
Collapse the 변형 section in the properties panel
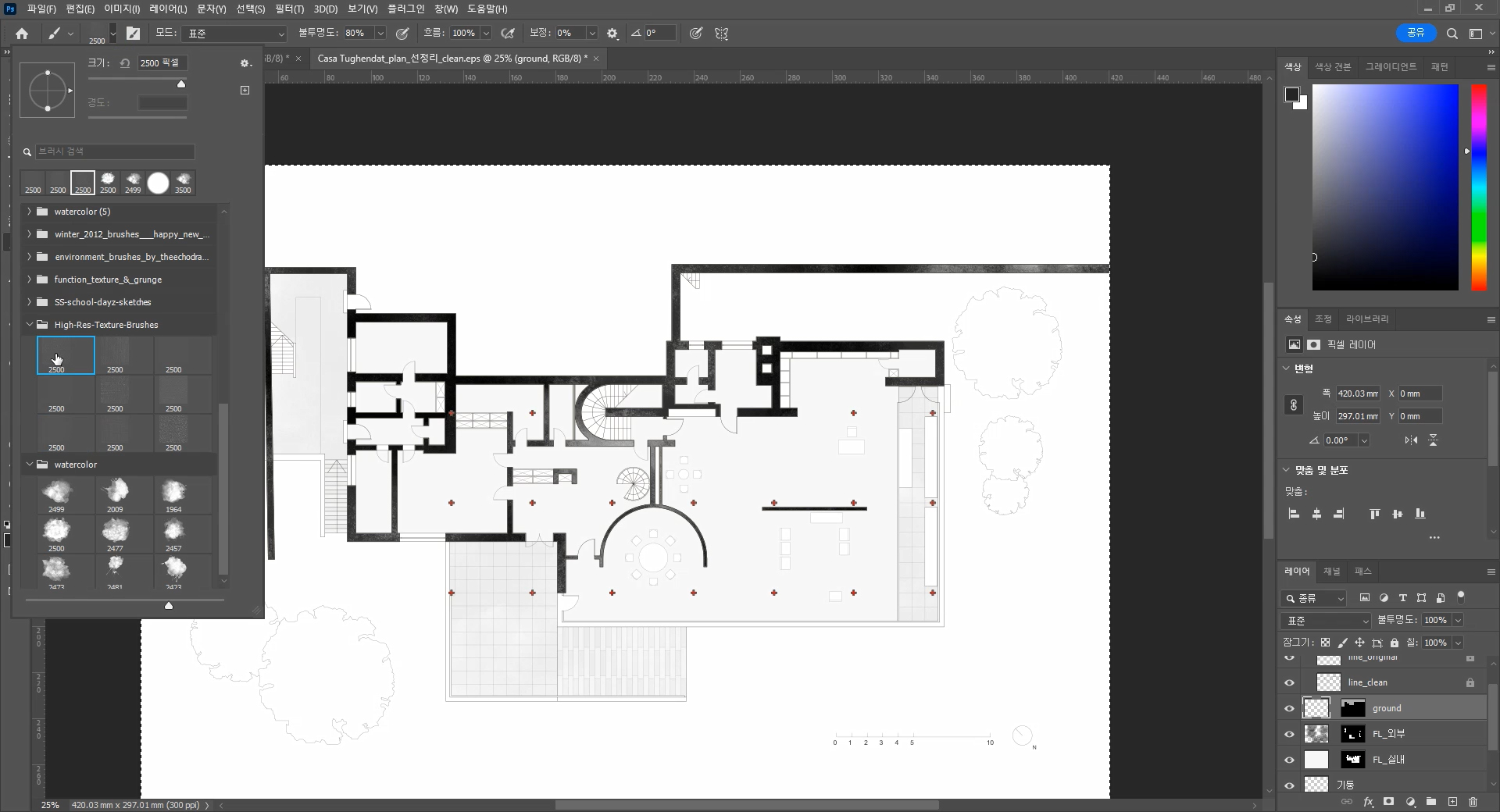coord(1287,369)
